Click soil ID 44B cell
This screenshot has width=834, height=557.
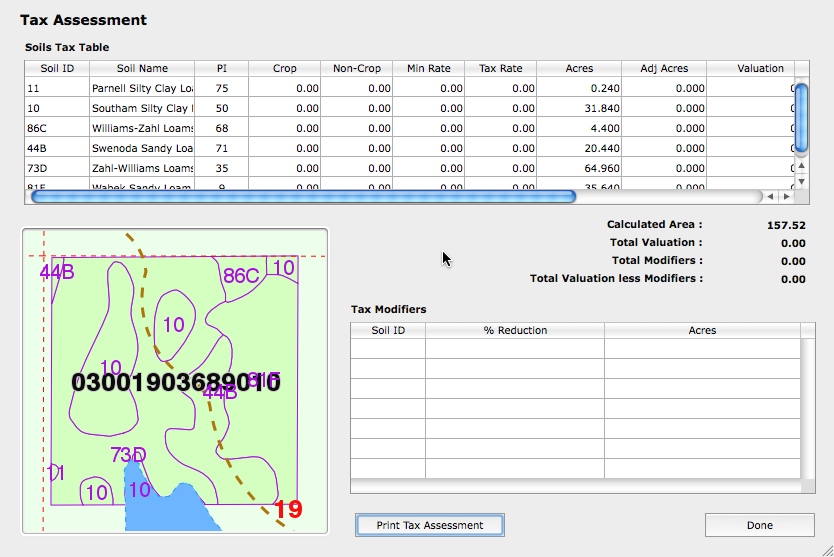click(57, 148)
